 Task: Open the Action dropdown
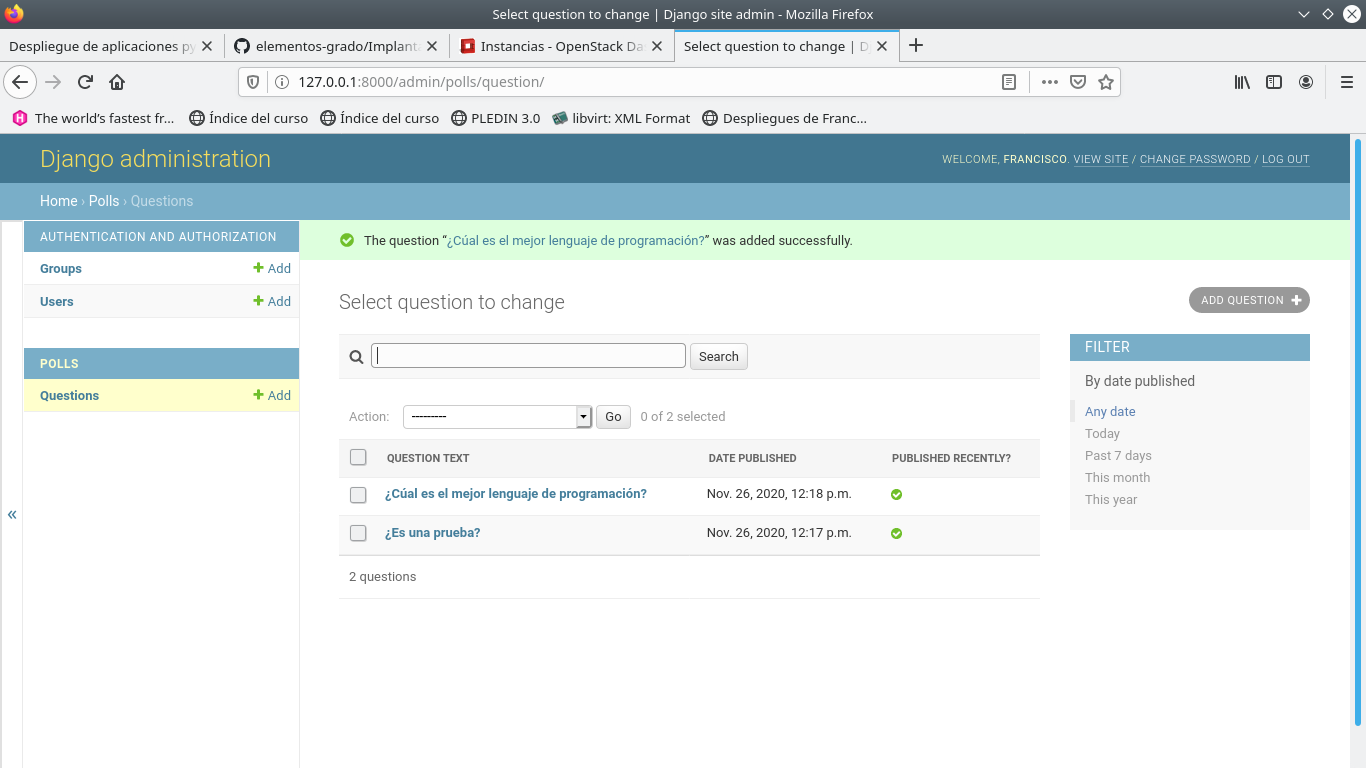pyautogui.click(x=497, y=417)
